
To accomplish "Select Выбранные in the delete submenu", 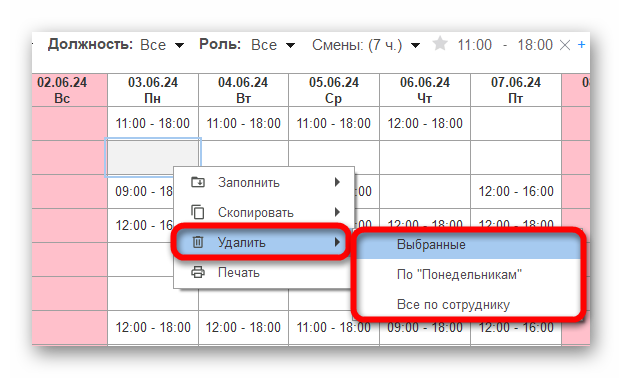I will point(468,244).
